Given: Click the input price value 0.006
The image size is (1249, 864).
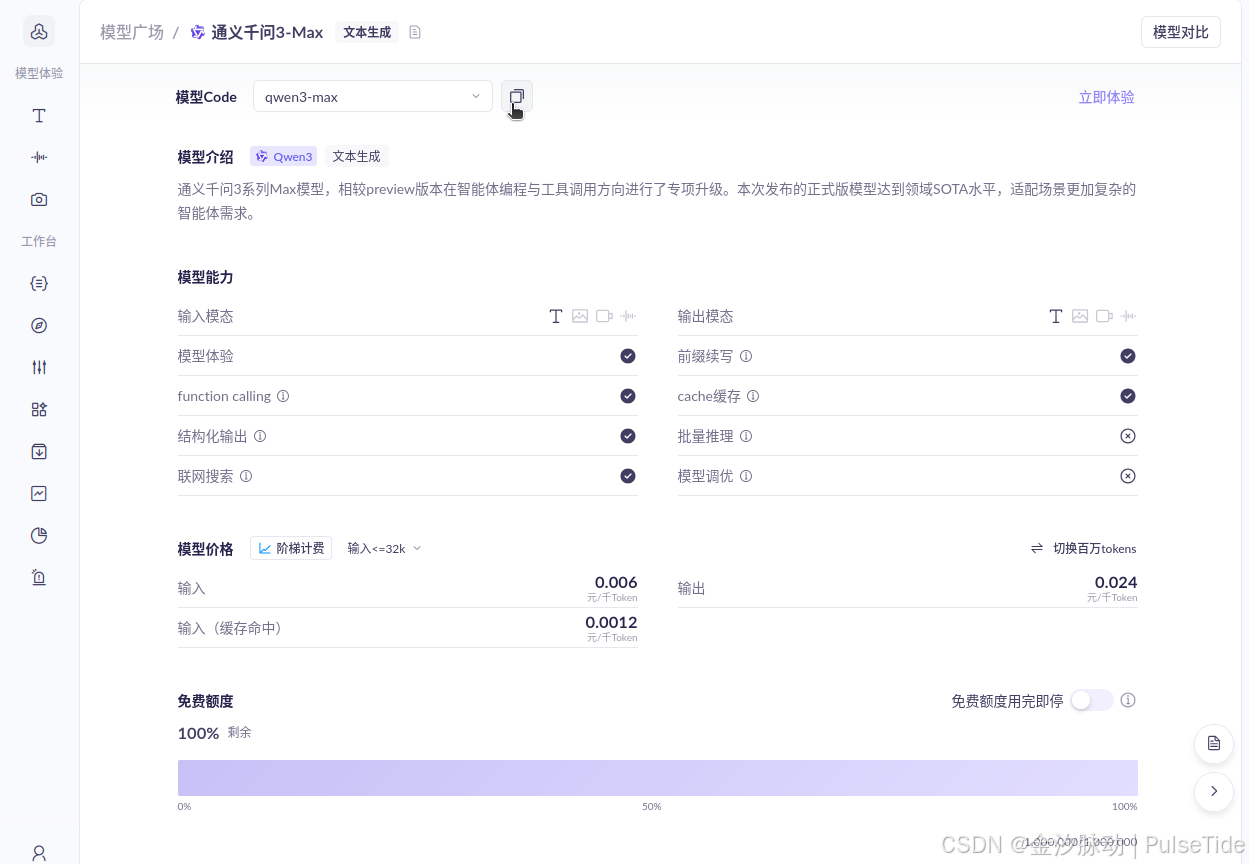Looking at the screenshot, I should coord(616,582).
